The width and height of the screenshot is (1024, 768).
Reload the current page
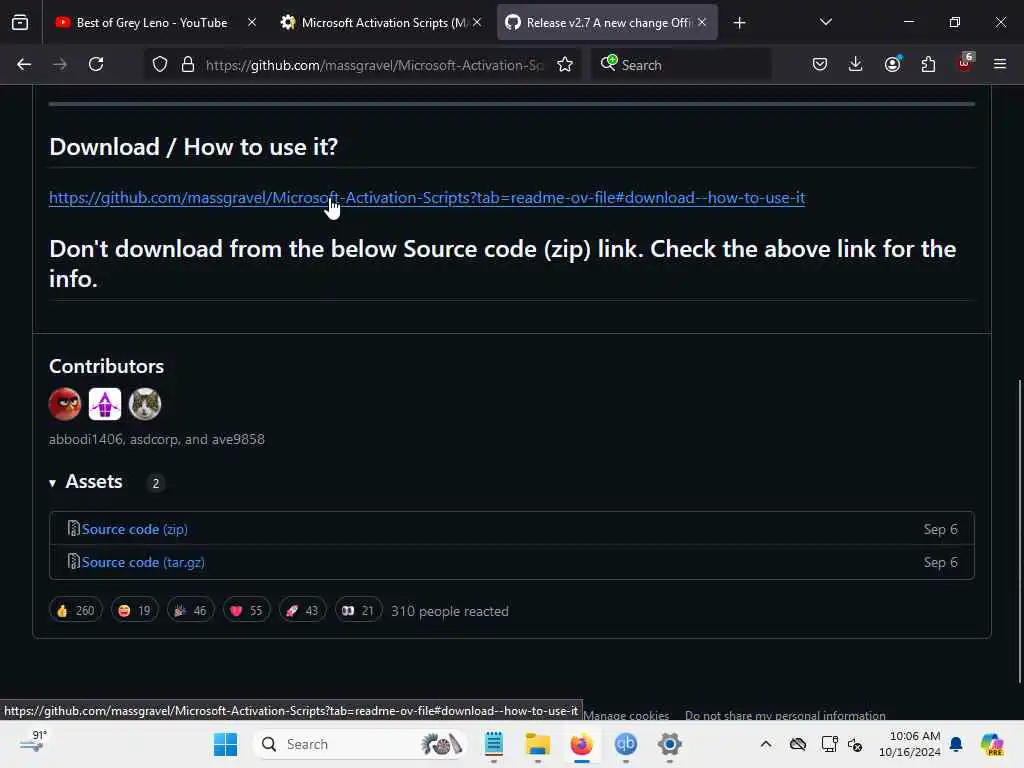pos(96,65)
